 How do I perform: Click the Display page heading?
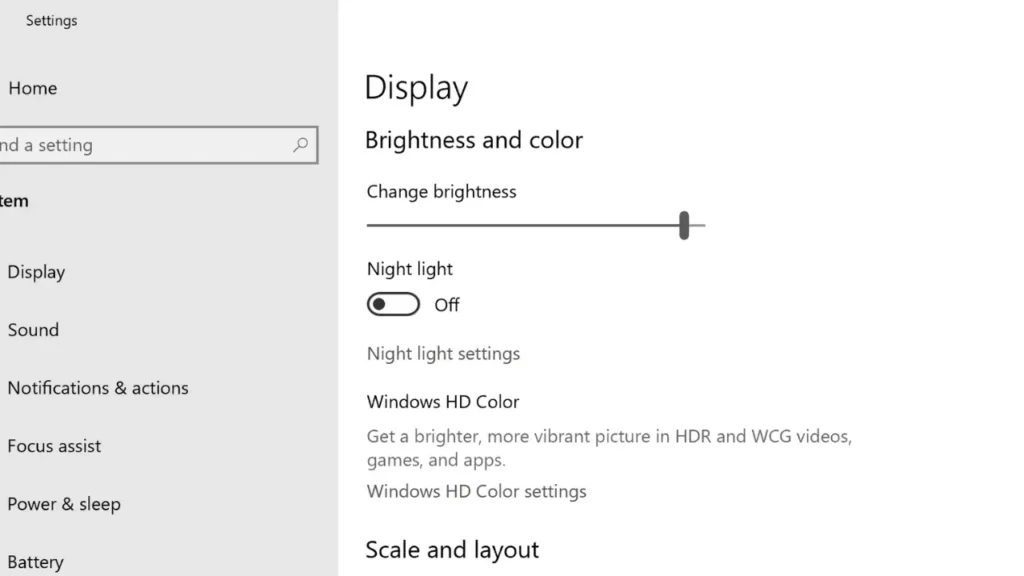tap(416, 88)
